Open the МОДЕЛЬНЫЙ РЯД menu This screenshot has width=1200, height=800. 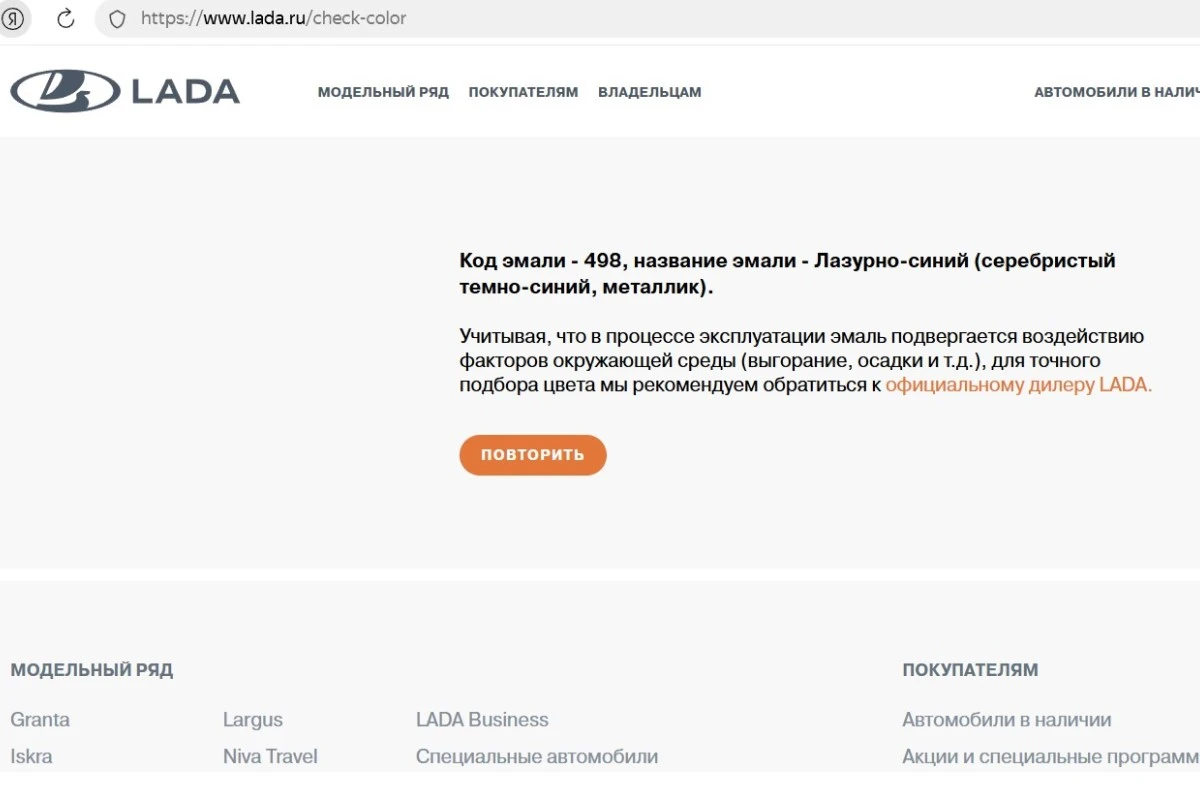point(383,92)
